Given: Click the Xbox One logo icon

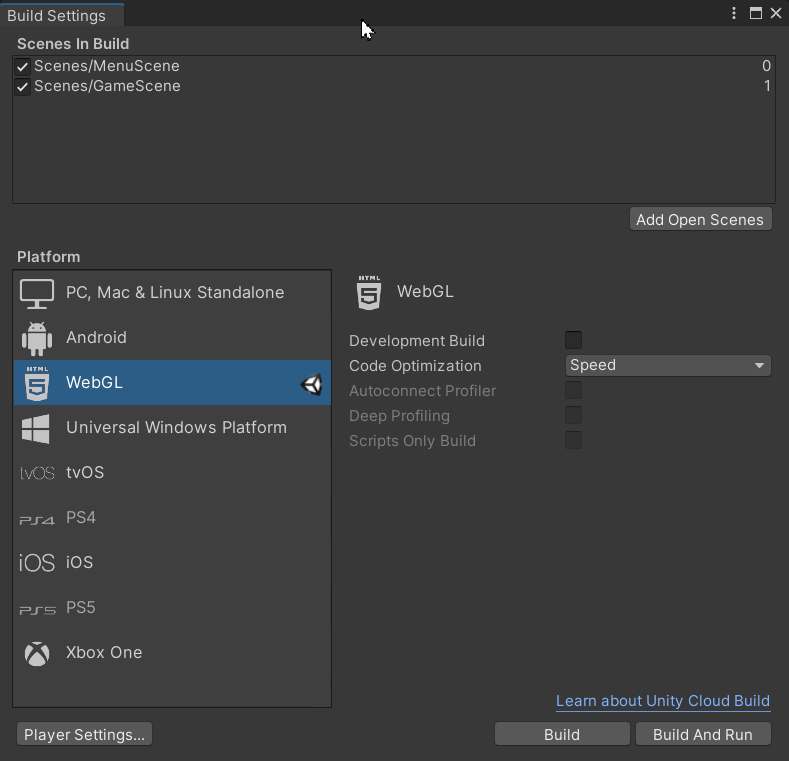Looking at the screenshot, I should (37, 653).
